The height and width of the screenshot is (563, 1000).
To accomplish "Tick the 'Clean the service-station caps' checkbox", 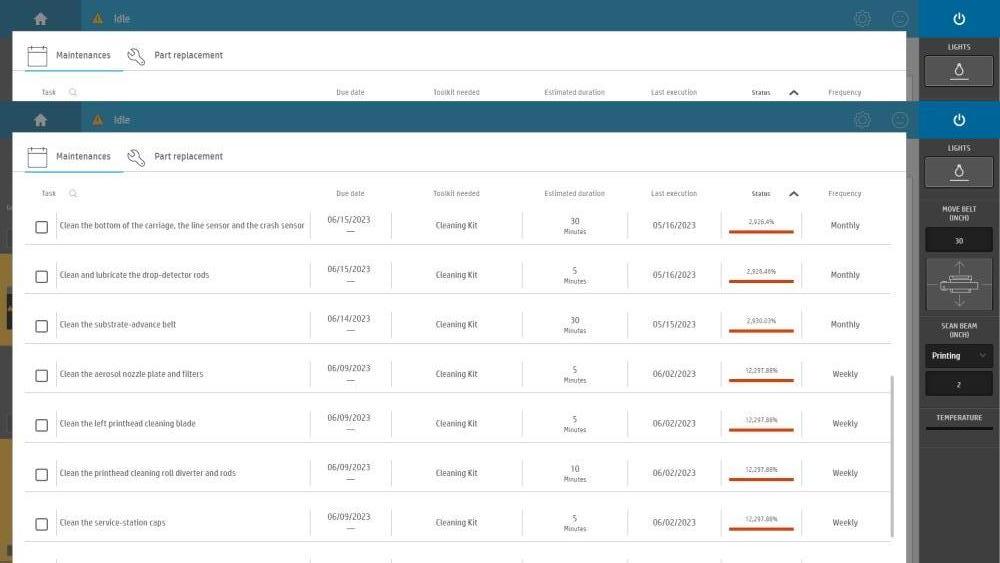I will pos(42,524).
